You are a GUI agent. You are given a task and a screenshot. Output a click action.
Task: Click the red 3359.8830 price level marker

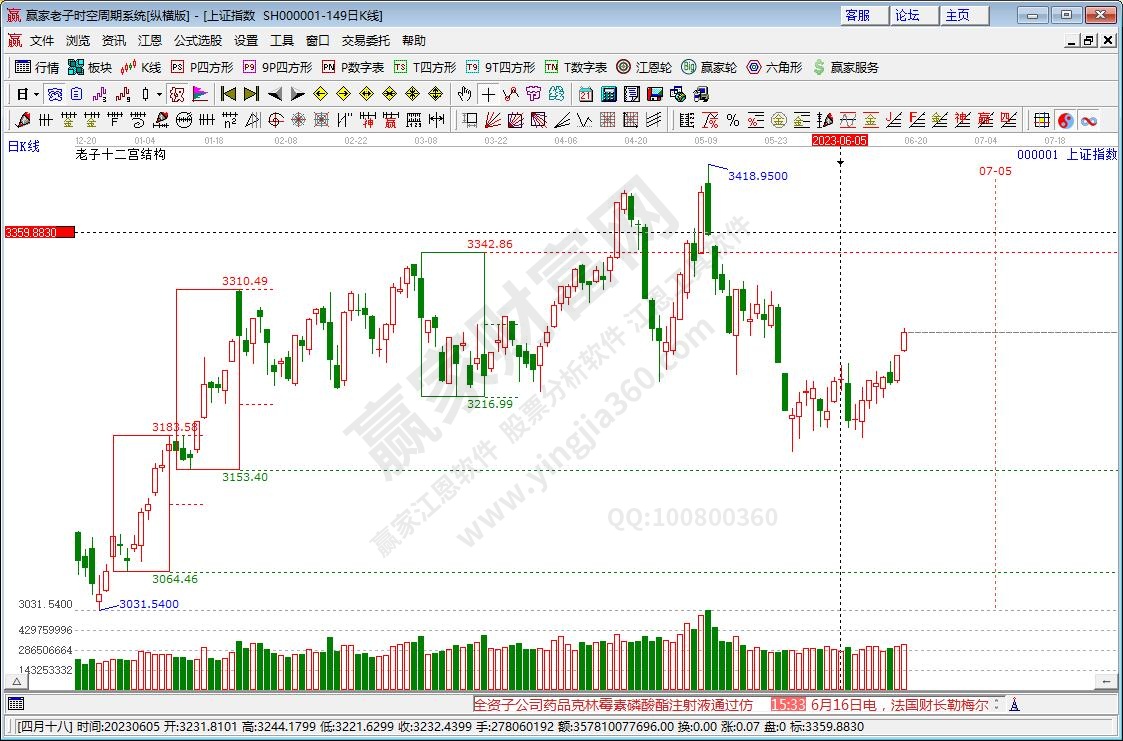(39, 232)
